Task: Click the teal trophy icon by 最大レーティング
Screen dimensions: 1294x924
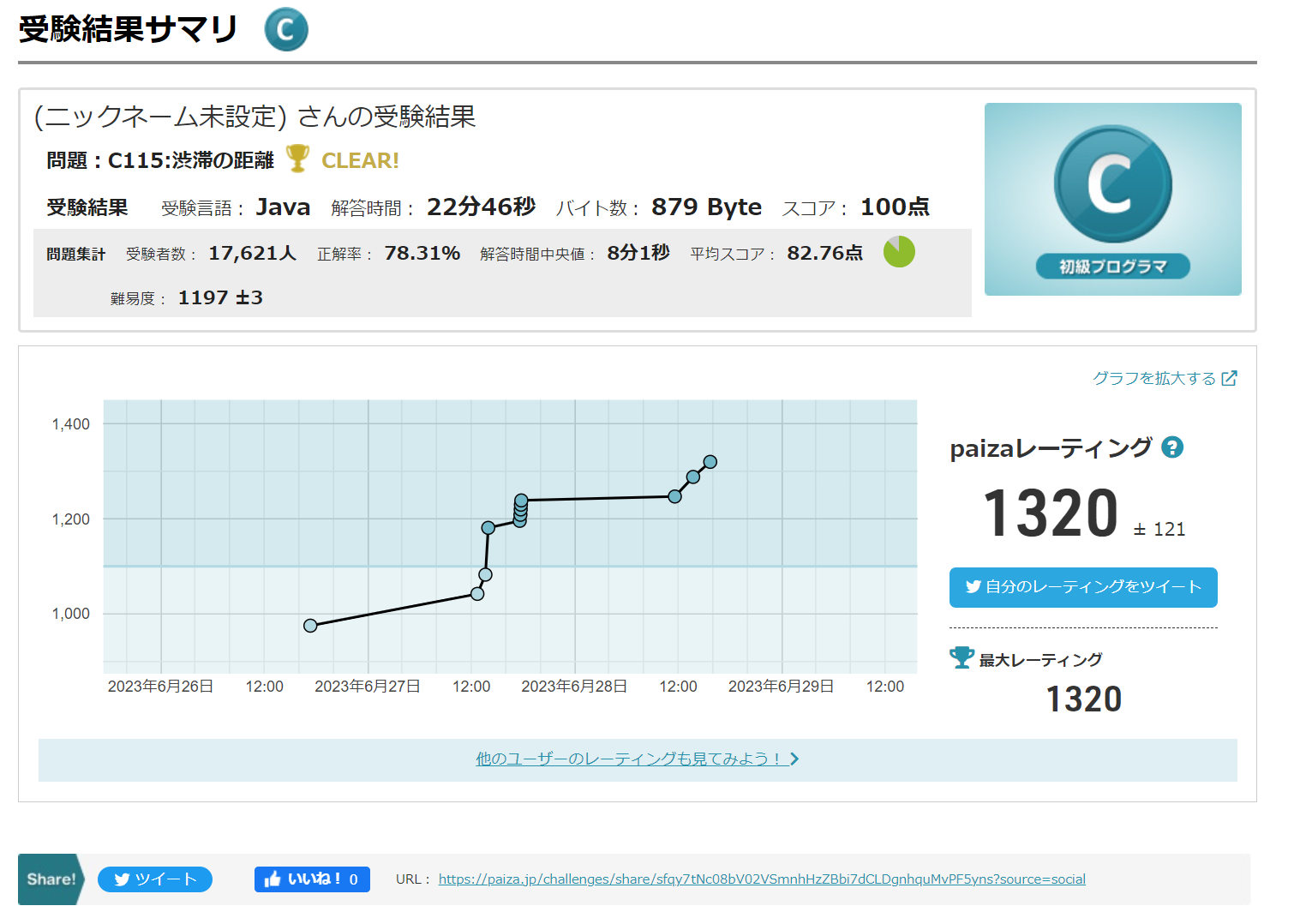Action: click(x=962, y=657)
